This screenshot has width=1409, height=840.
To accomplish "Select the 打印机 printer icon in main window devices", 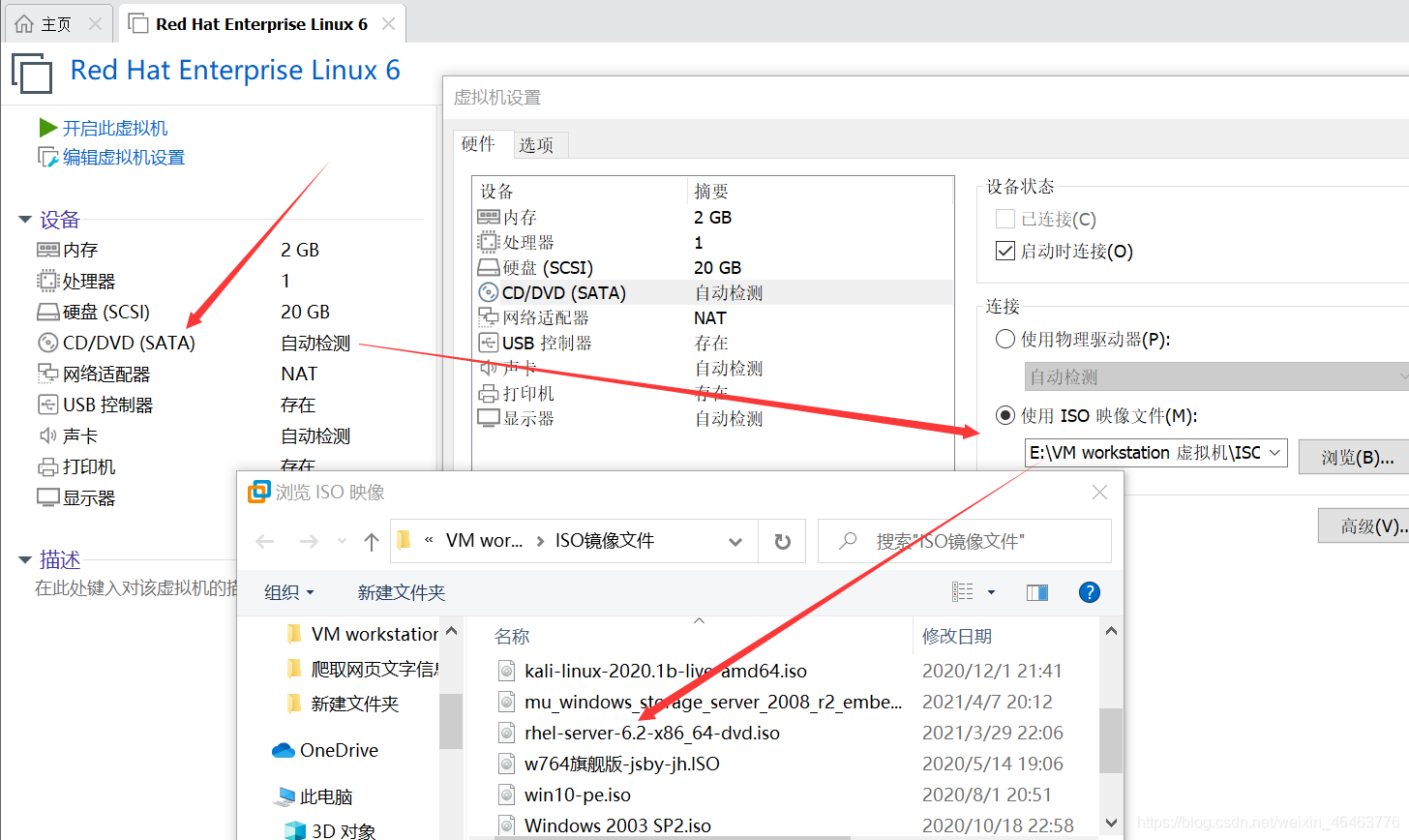I will pyautogui.click(x=48, y=466).
